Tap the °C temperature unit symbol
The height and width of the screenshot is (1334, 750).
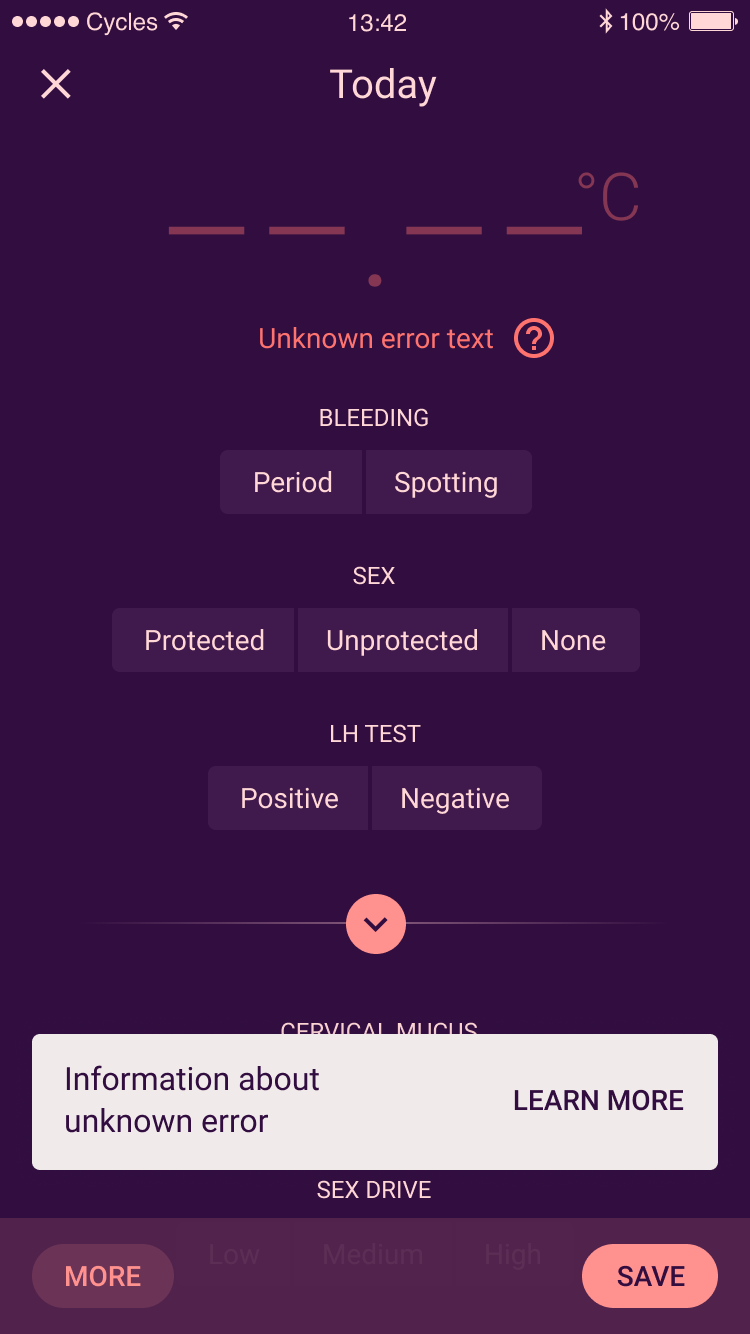point(608,197)
